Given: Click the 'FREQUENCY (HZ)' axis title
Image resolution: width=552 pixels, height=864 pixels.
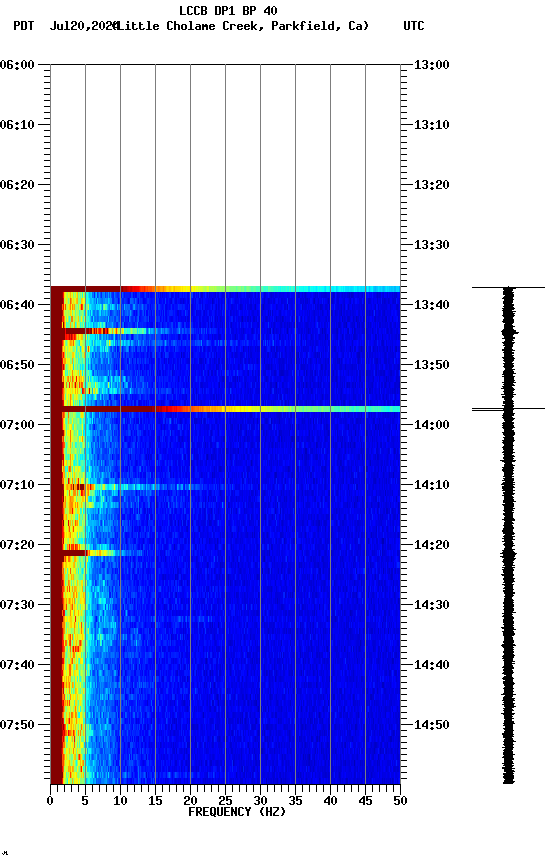Looking at the screenshot, I should (x=237, y=812).
